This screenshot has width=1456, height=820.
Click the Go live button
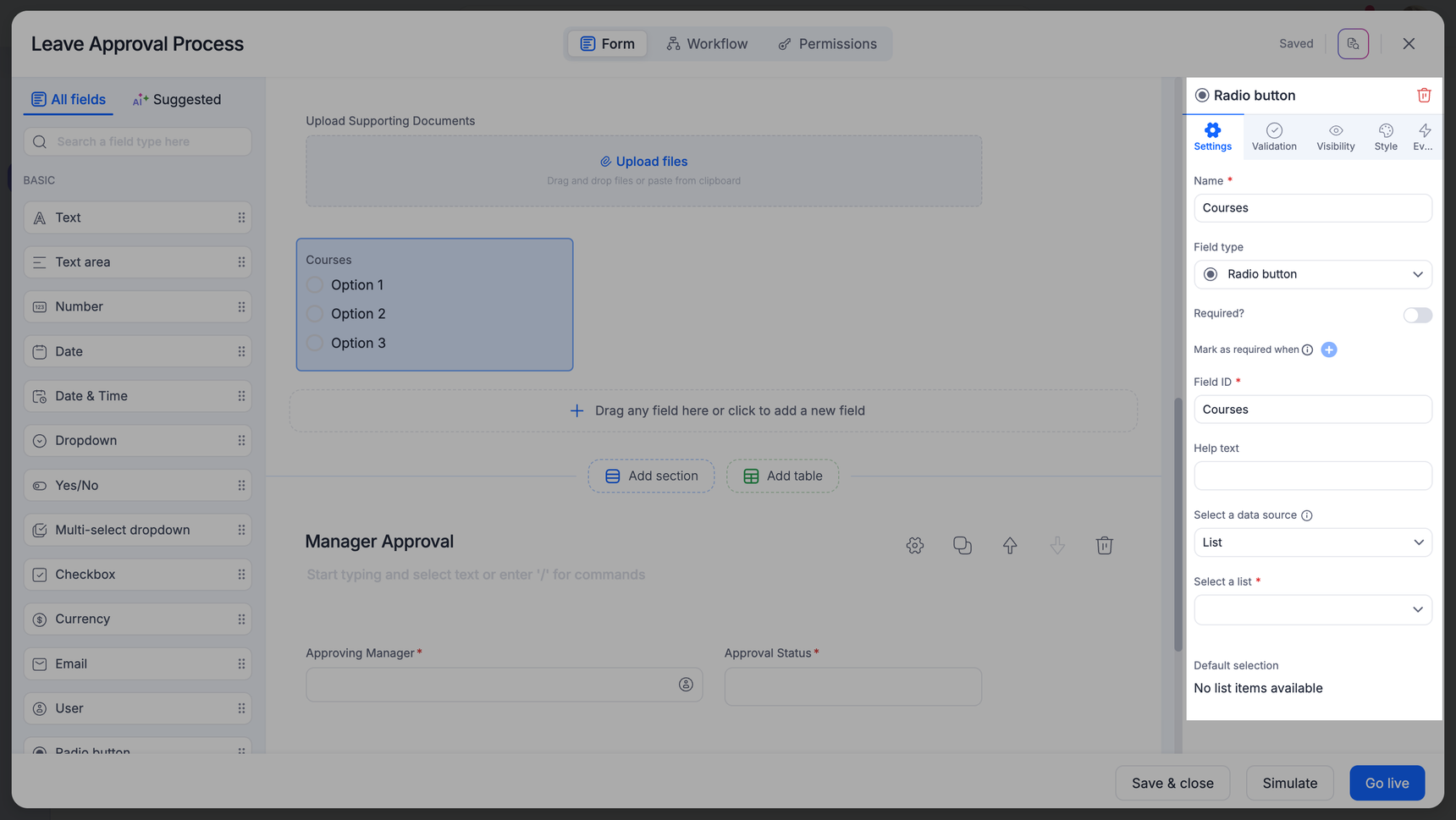pyautogui.click(x=1387, y=783)
